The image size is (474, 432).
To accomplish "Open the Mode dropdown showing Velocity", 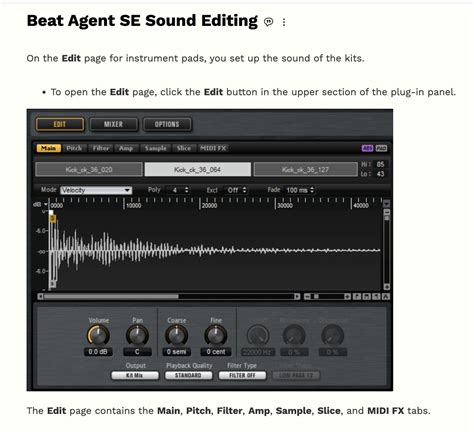I will tap(96, 190).
